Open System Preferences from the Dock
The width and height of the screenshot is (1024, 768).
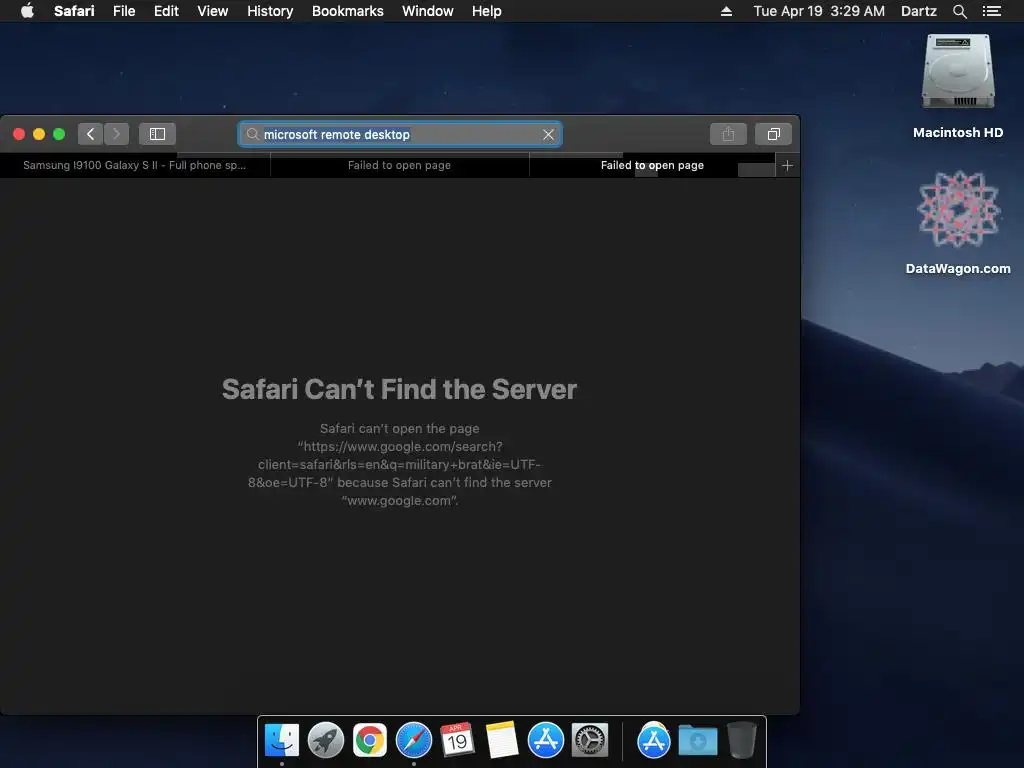point(590,741)
